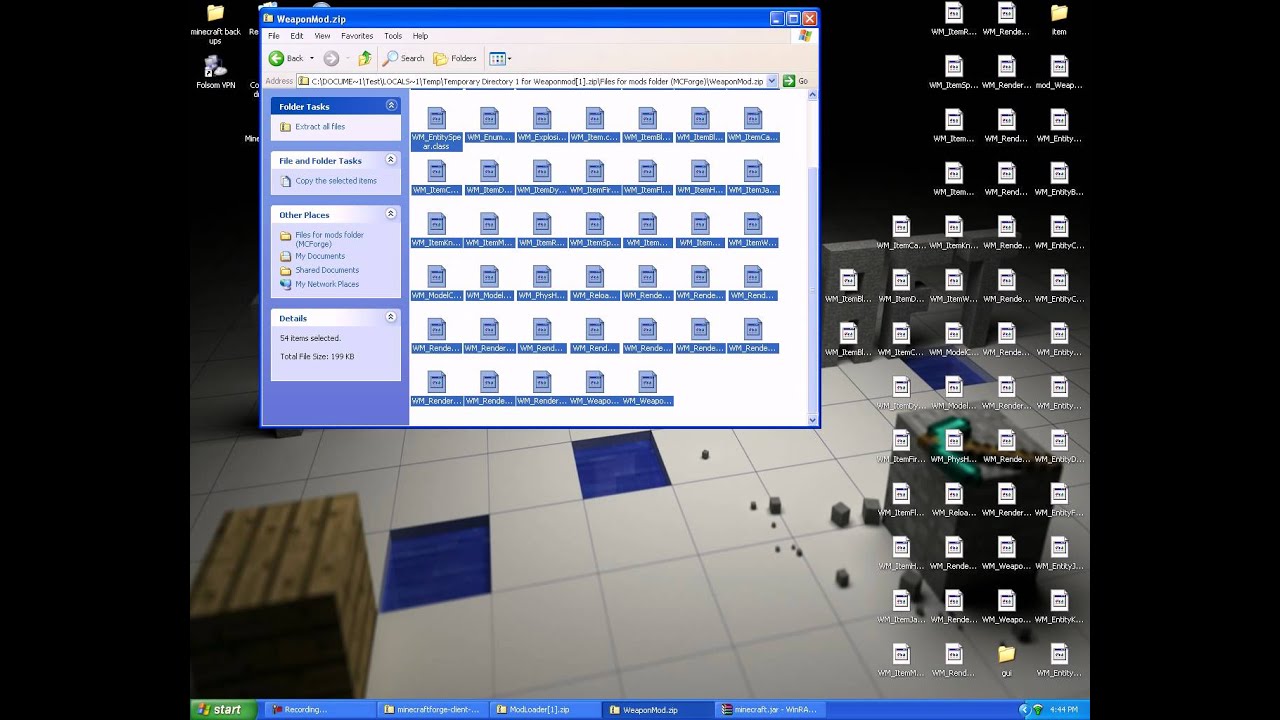The height and width of the screenshot is (720, 1280).
Task: Click 'Extract all files' link
Action: pyautogui.click(x=320, y=127)
